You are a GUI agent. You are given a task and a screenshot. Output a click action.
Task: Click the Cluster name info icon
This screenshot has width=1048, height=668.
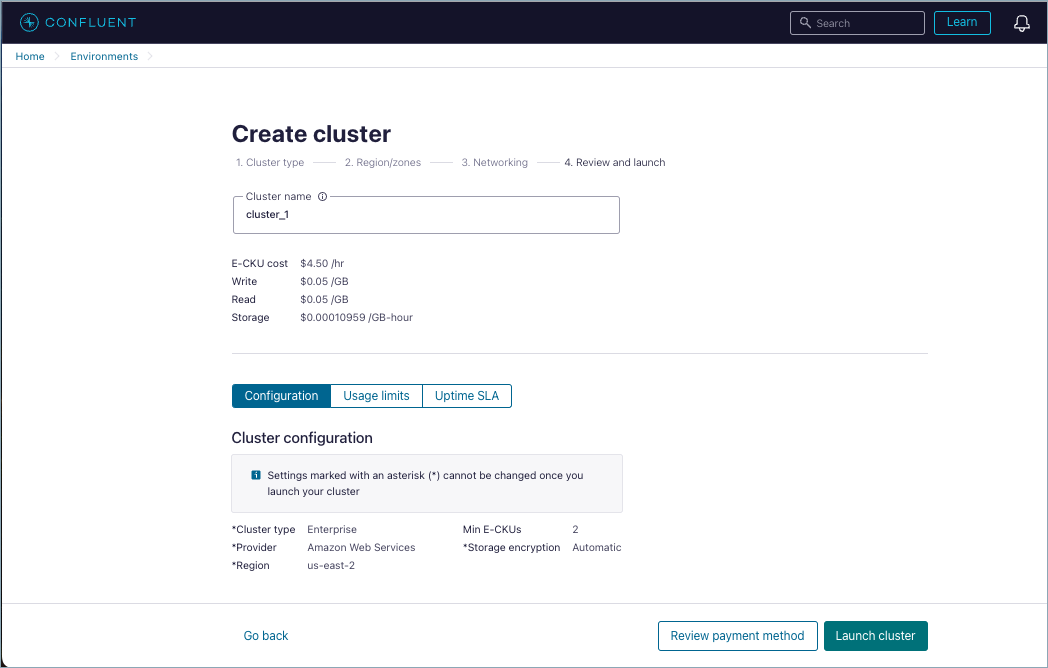[x=321, y=196]
